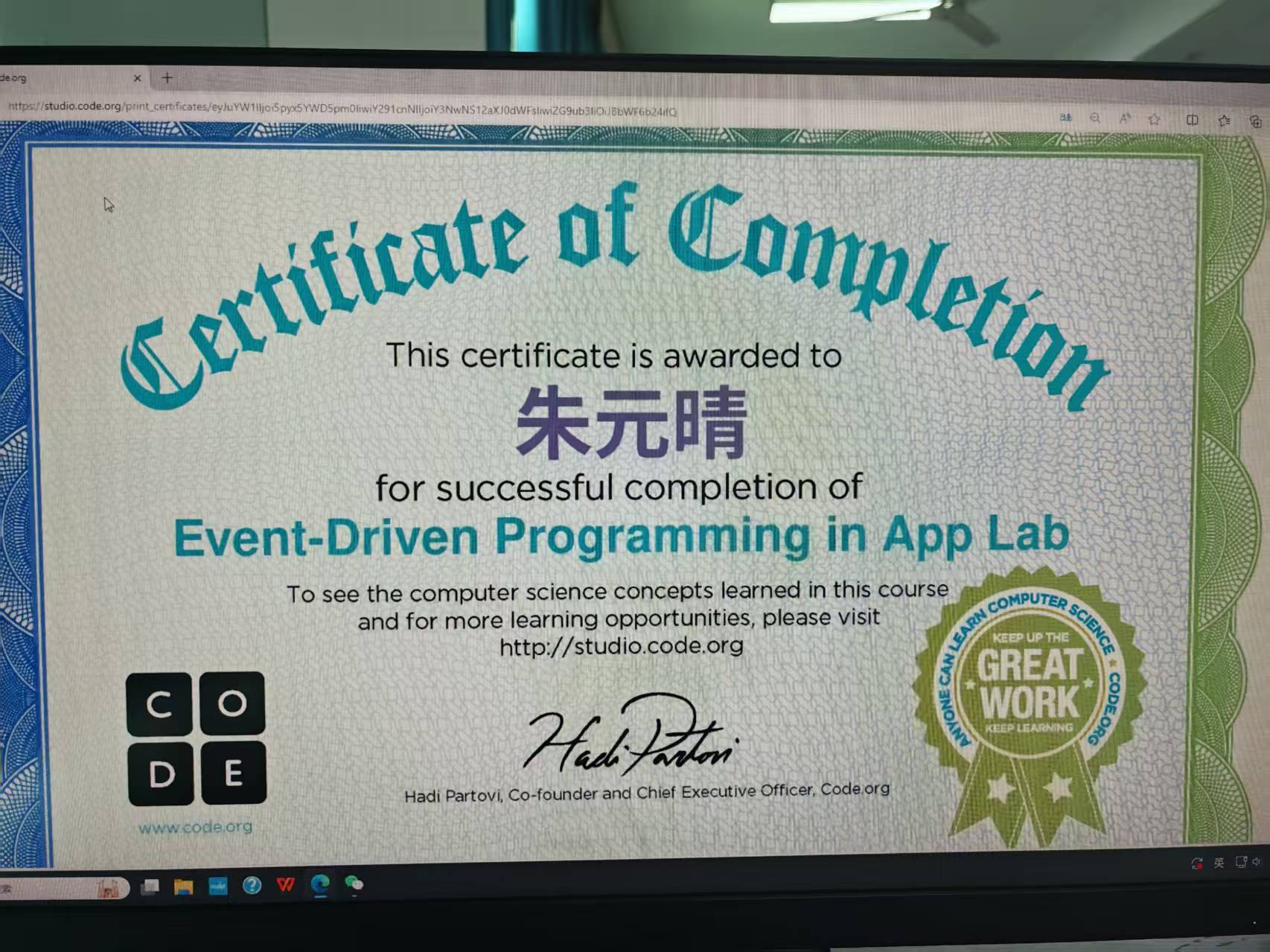Click the www.code.org text under logo
The image size is (1270, 952).
point(195,827)
